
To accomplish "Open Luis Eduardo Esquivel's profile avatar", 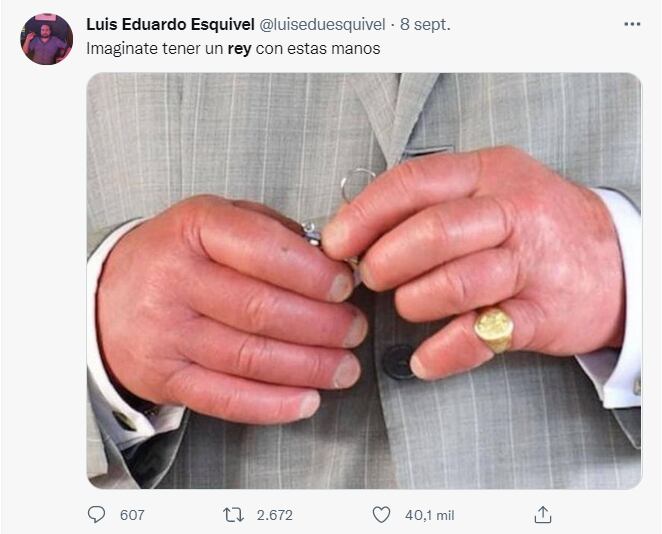I will [x=46, y=39].
